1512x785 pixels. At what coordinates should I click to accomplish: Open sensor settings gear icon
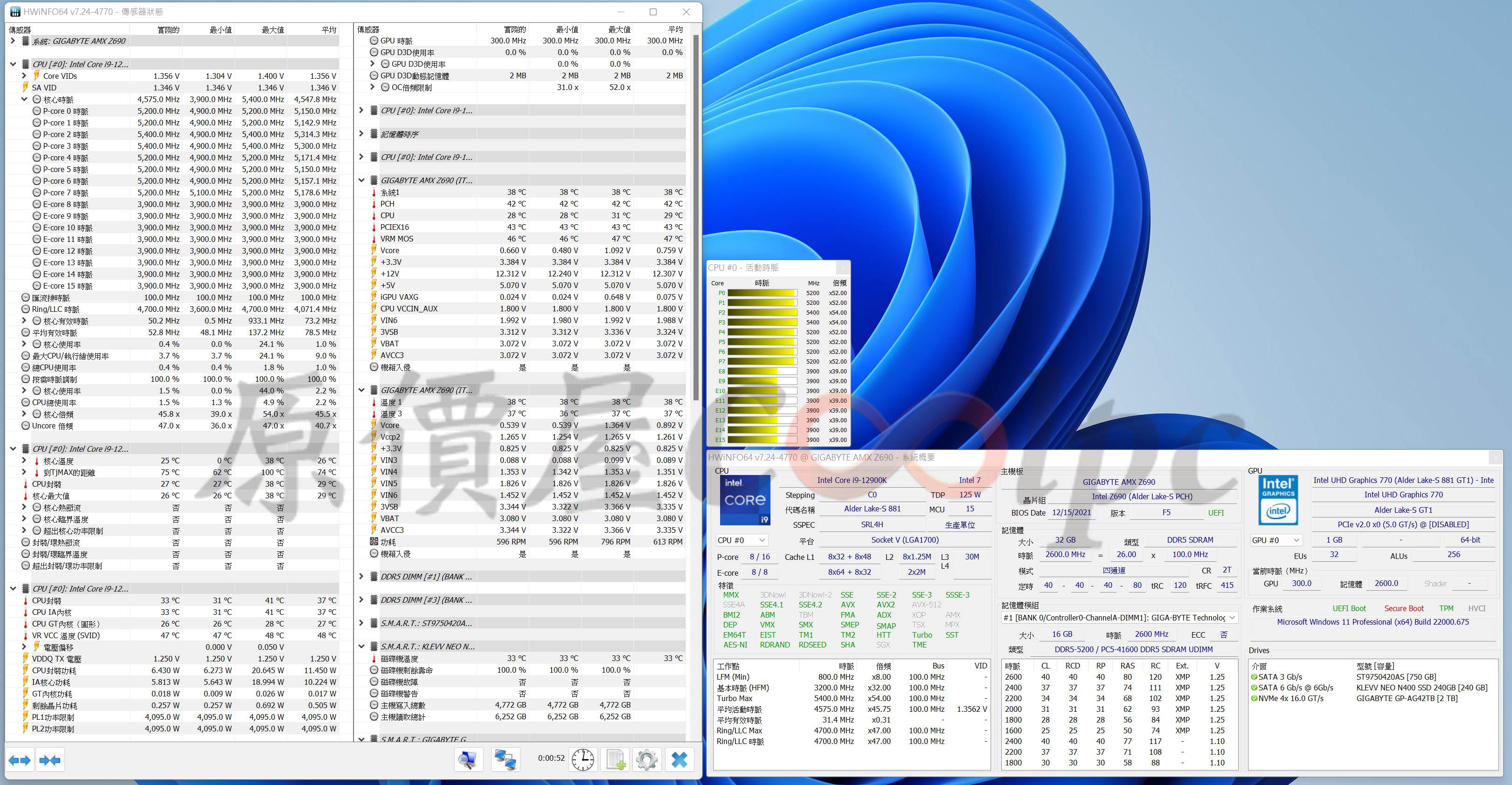[647, 760]
